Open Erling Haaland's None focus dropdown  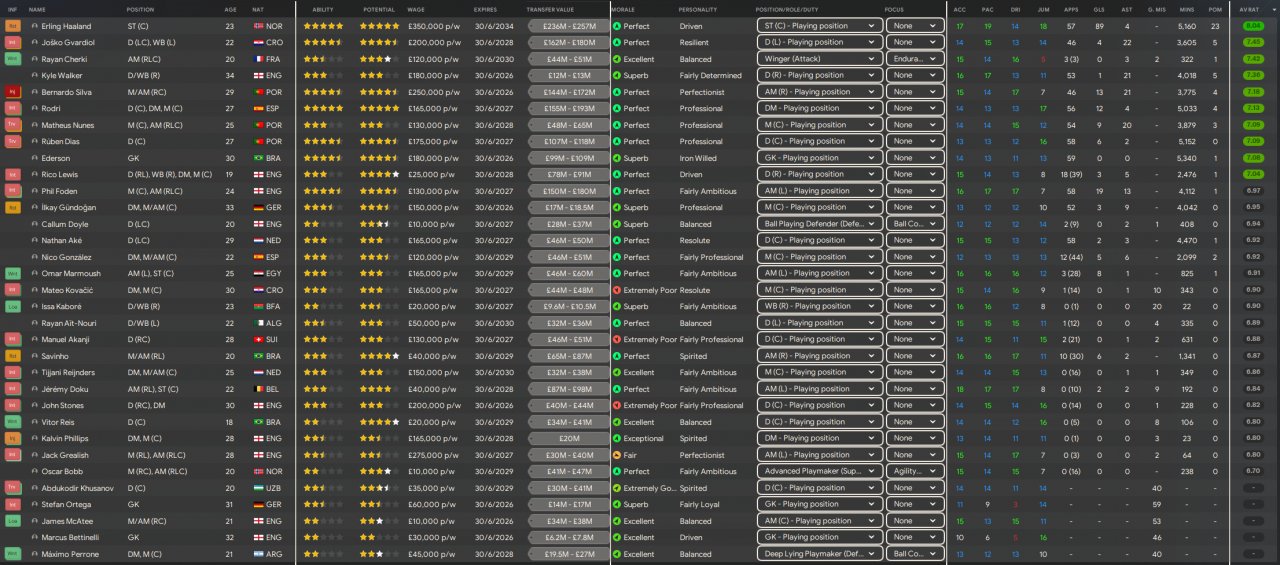(914, 26)
